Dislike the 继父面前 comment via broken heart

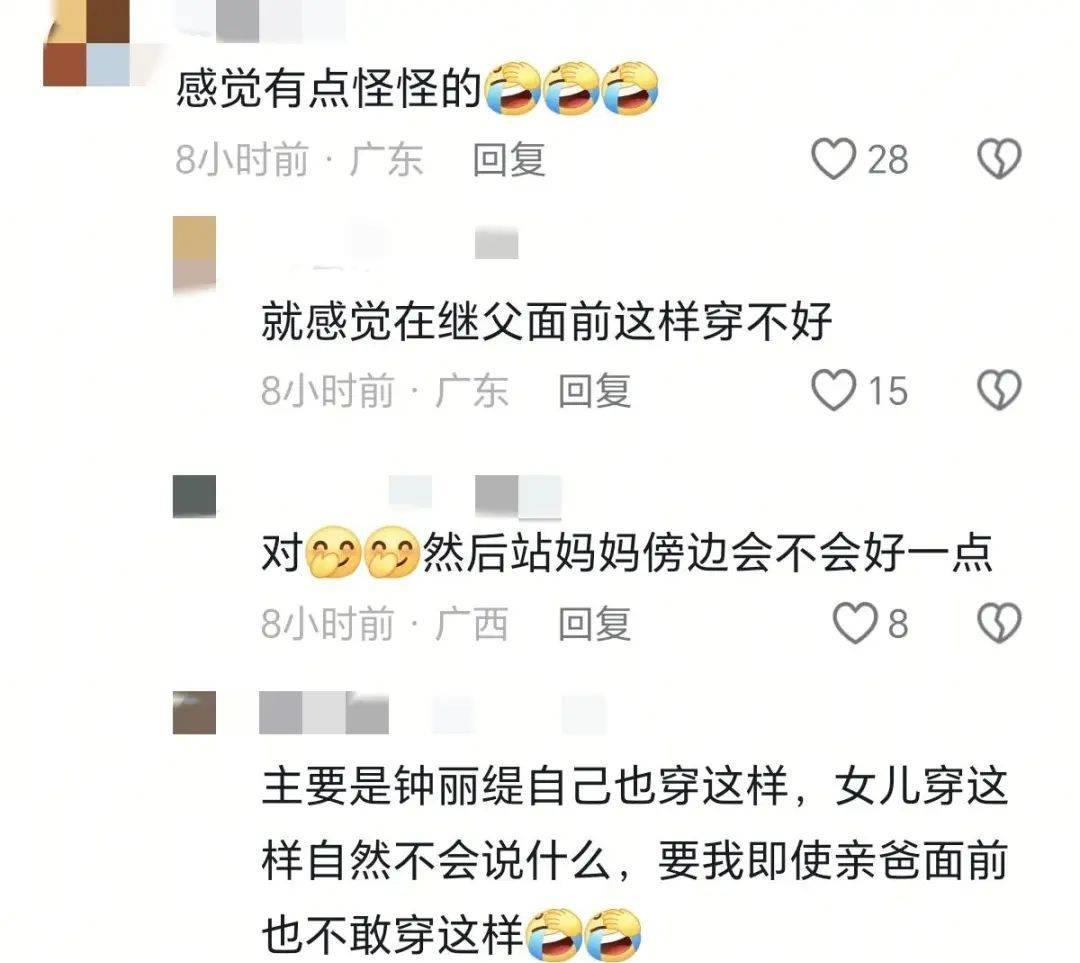click(999, 391)
